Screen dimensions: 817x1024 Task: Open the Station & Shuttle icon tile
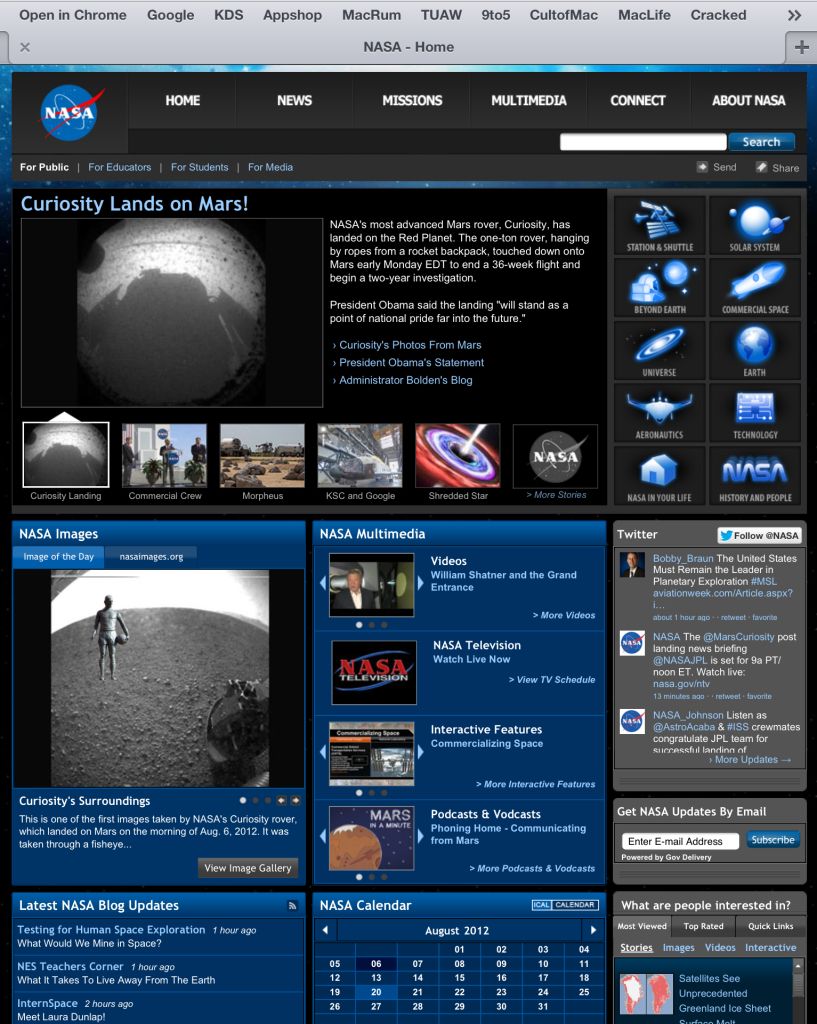[659, 225]
